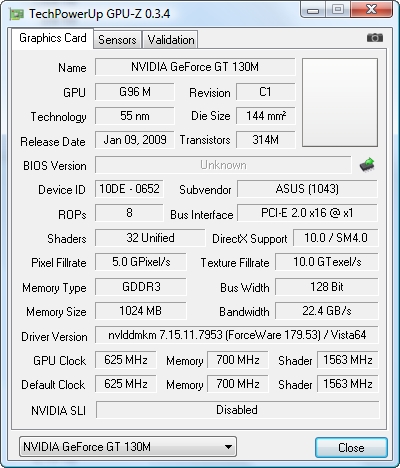This screenshot has width=400, height=468.
Task: Click the 'Release Date' label
Action: [53, 142]
